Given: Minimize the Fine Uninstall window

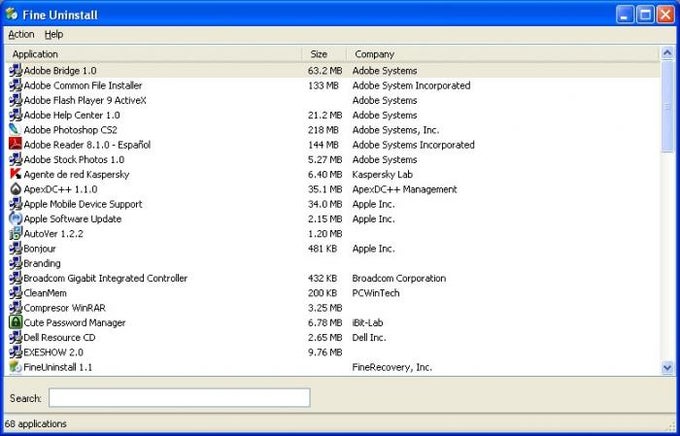Looking at the screenshot, I should point(624,15).
